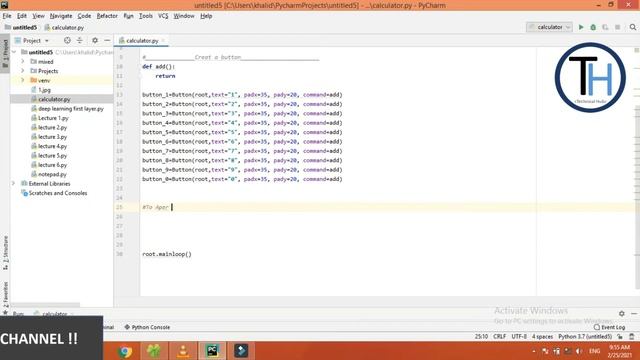Expand the venv folder
The height and width of the screenshot is (360, 640).
coord(23,80)
